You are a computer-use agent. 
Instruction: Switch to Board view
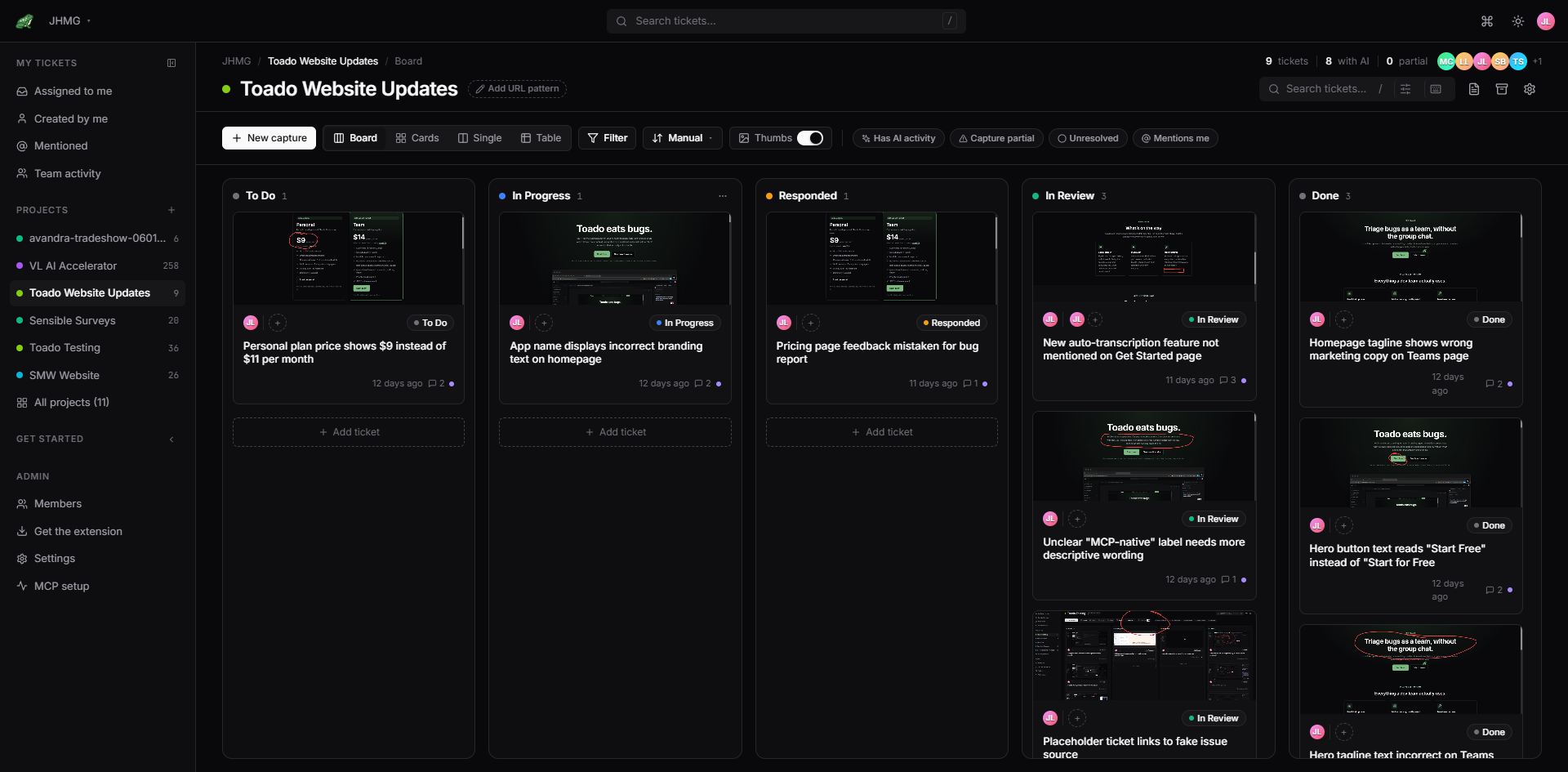pyautogui.click(x=355, y=138)
